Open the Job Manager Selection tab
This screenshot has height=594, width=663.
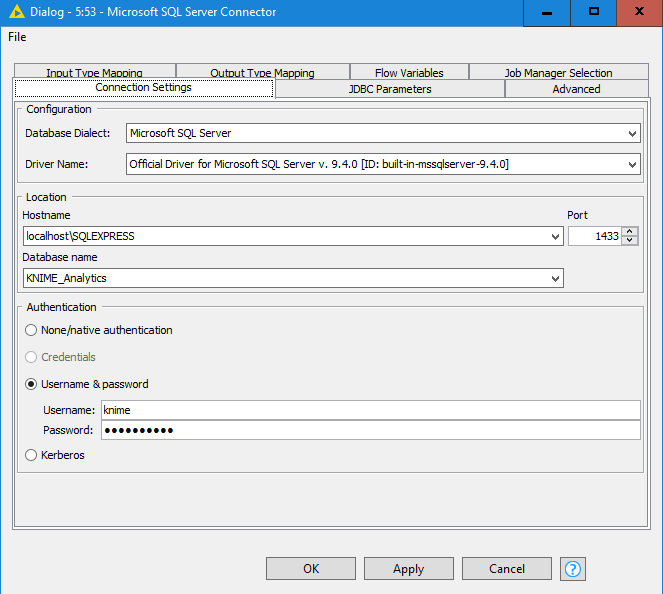coord(558,72)
